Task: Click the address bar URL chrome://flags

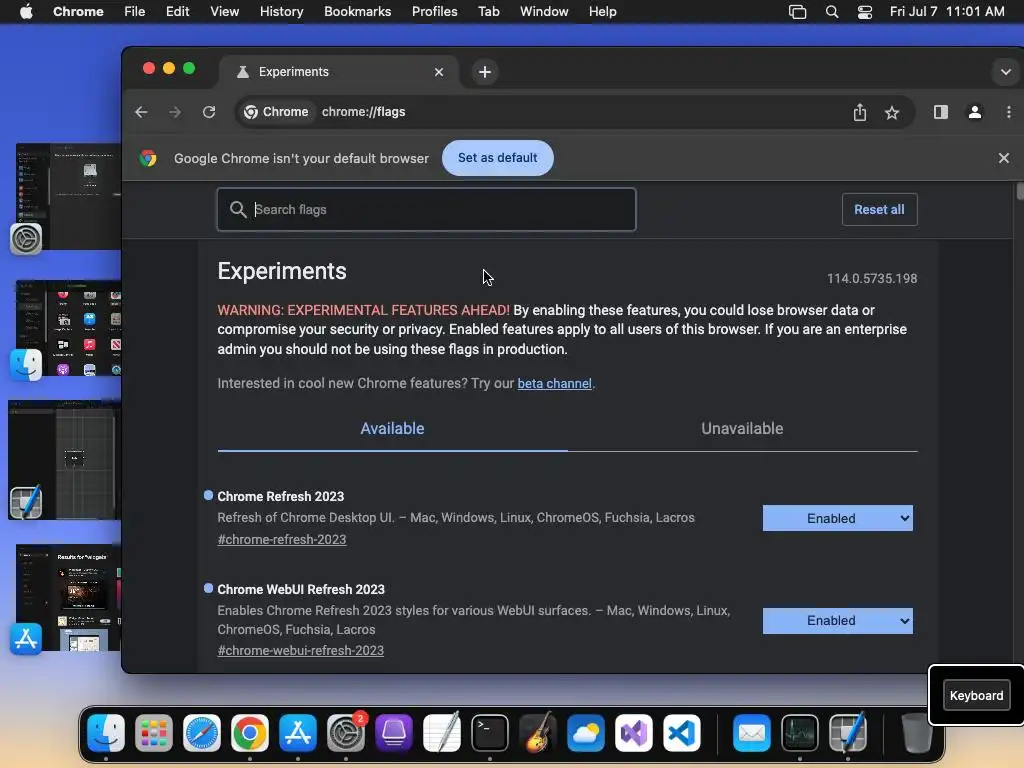Action: [x=363, y=112]
